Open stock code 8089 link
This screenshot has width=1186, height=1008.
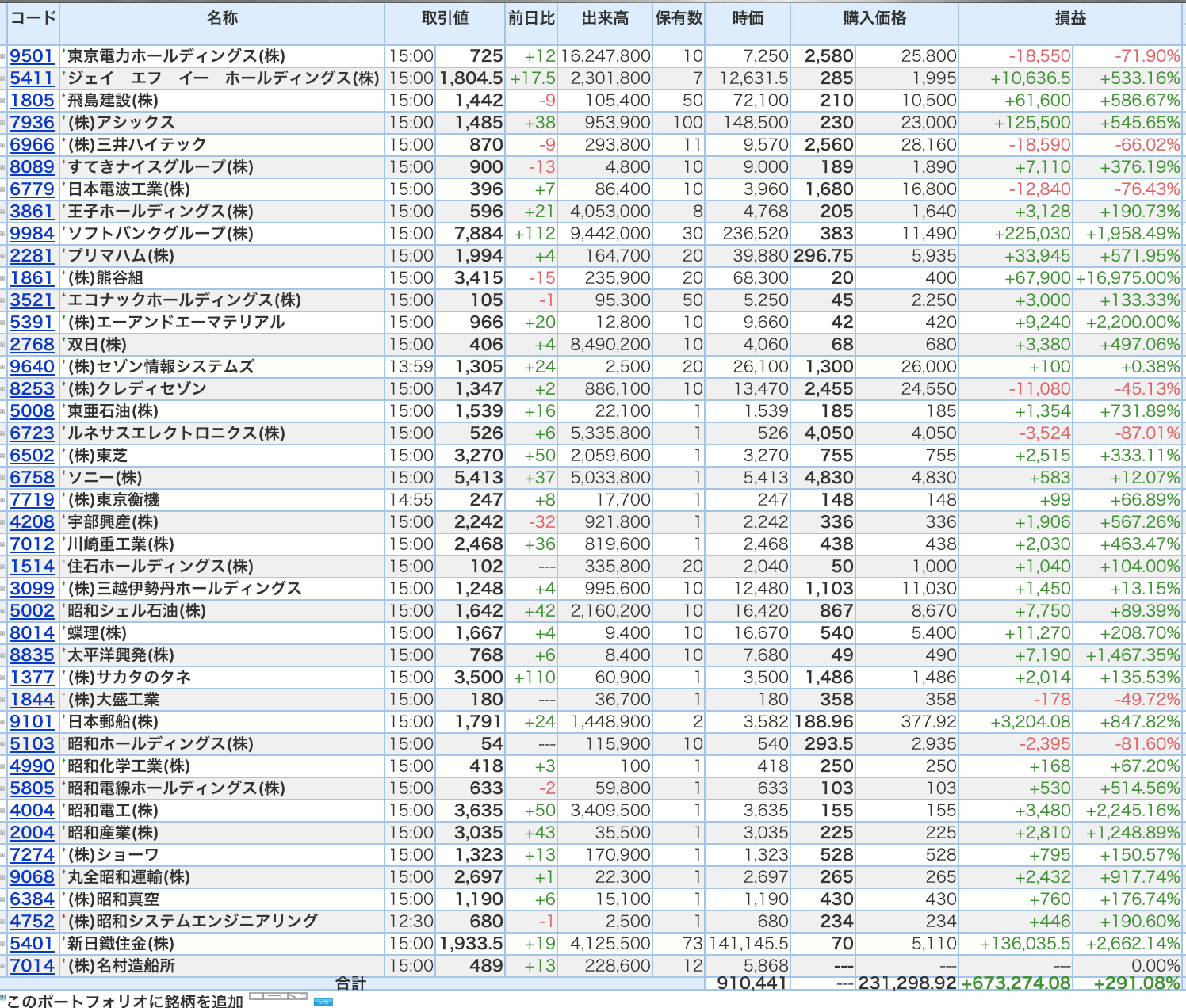click(32, 167)
